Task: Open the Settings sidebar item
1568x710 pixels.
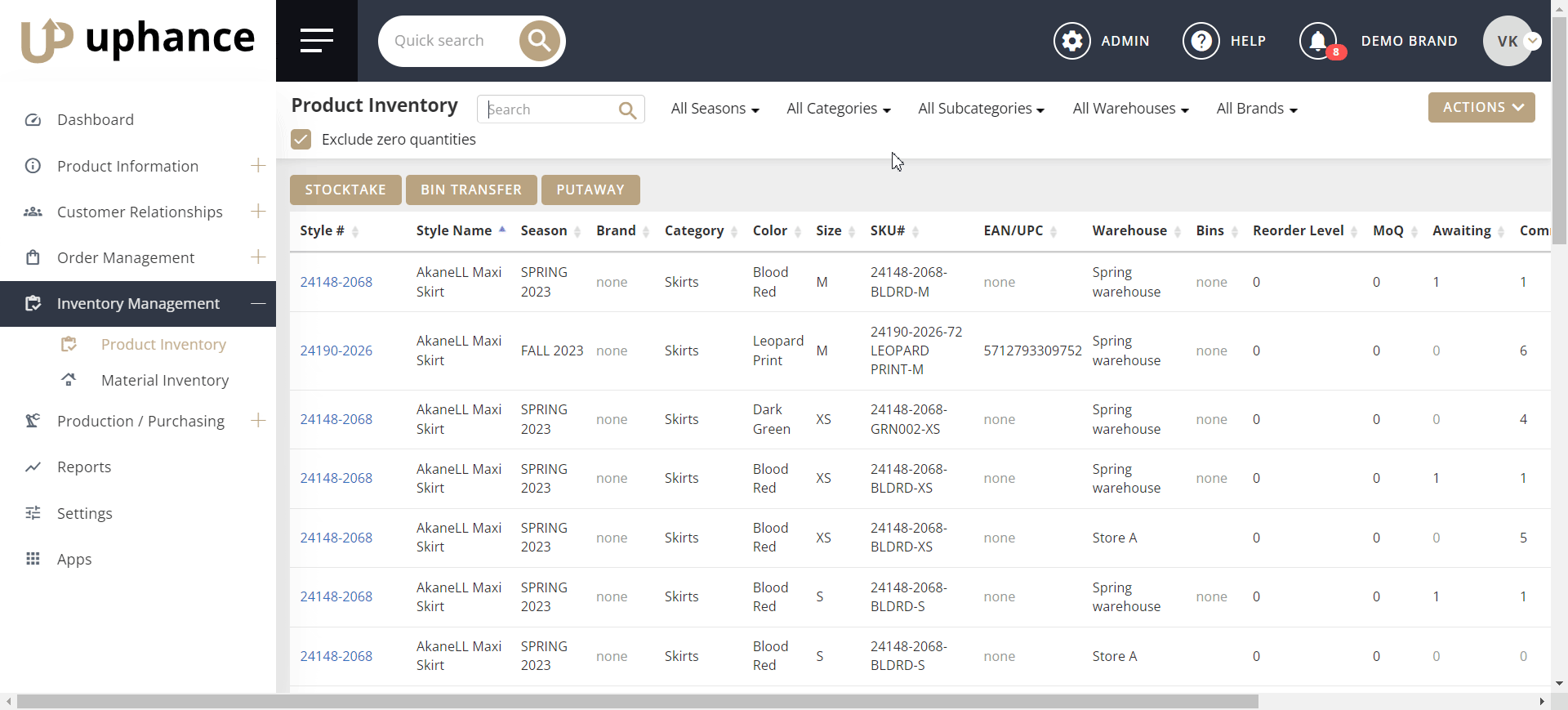Action: coord(85,513)
